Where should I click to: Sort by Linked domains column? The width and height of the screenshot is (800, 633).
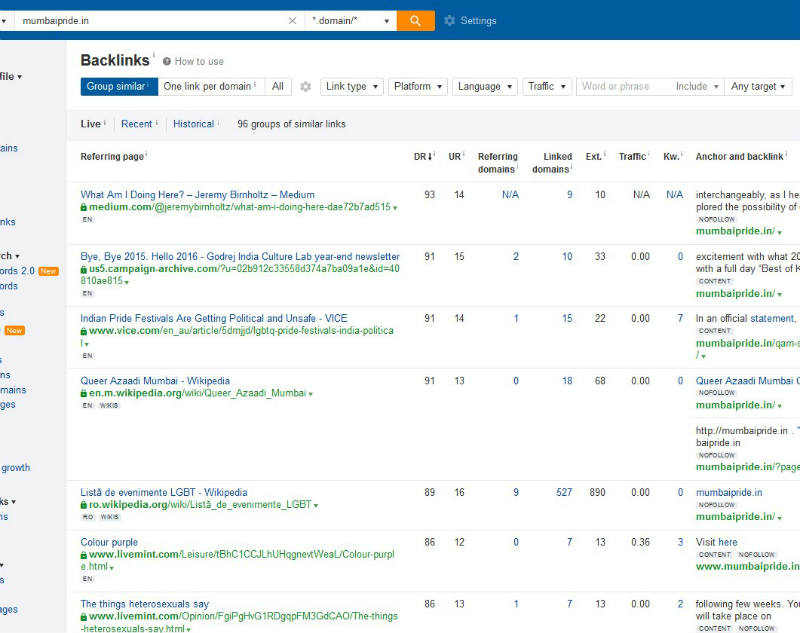coord(552,163)
